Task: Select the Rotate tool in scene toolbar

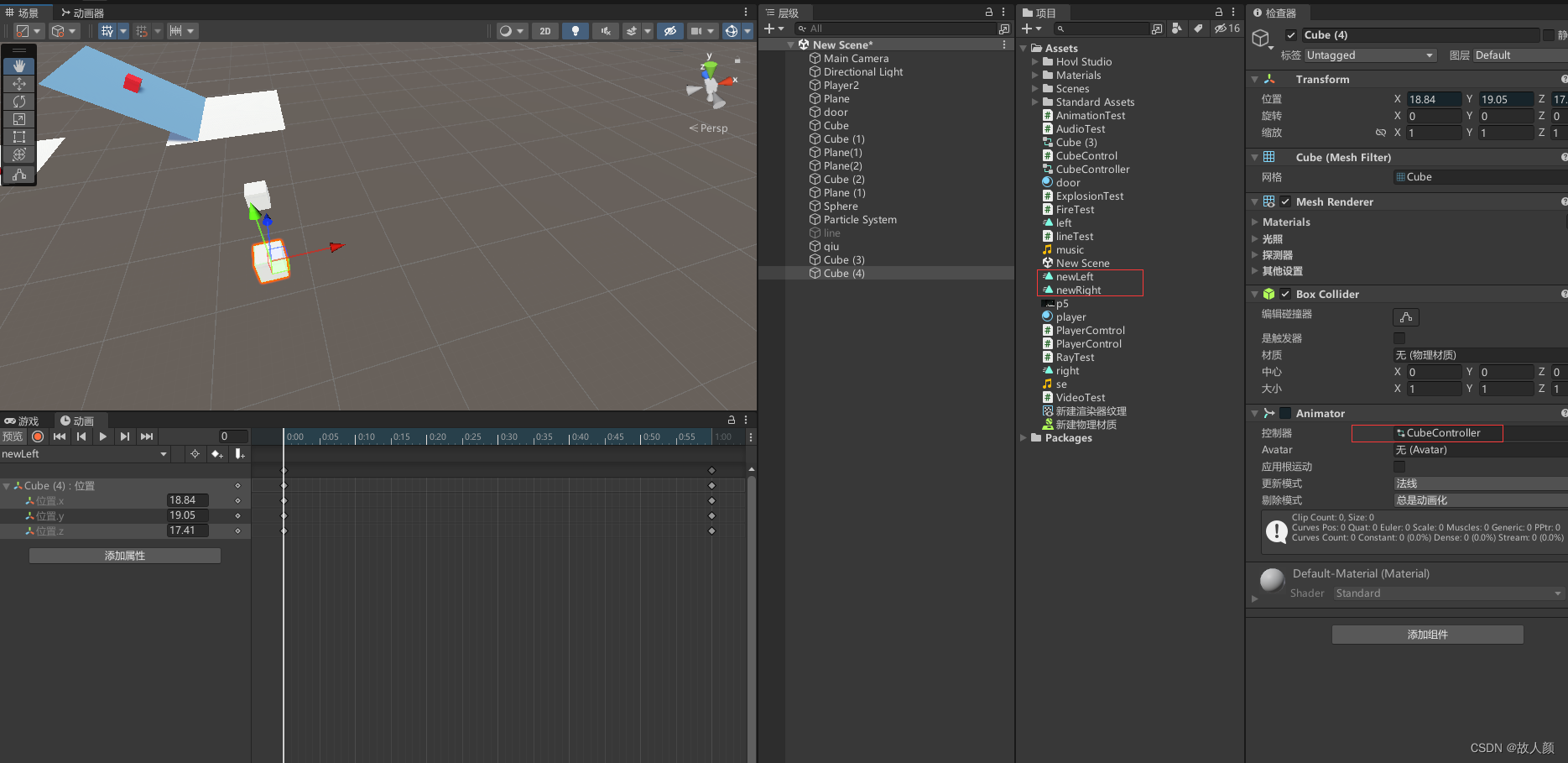Action: coord(19,102)
